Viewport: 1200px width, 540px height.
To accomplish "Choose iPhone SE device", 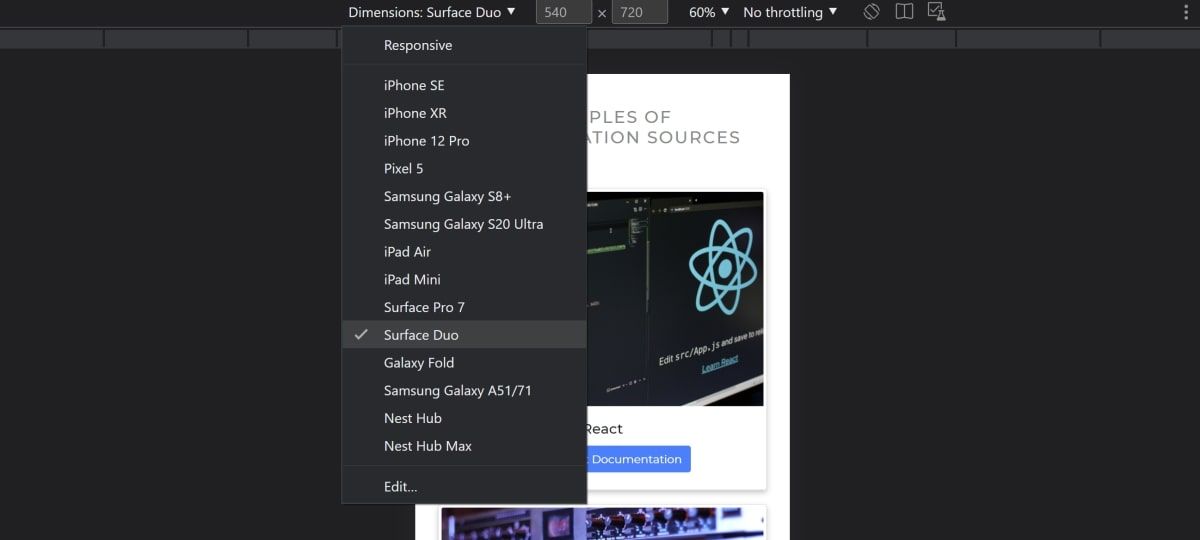I will click(x=464, y=85).
